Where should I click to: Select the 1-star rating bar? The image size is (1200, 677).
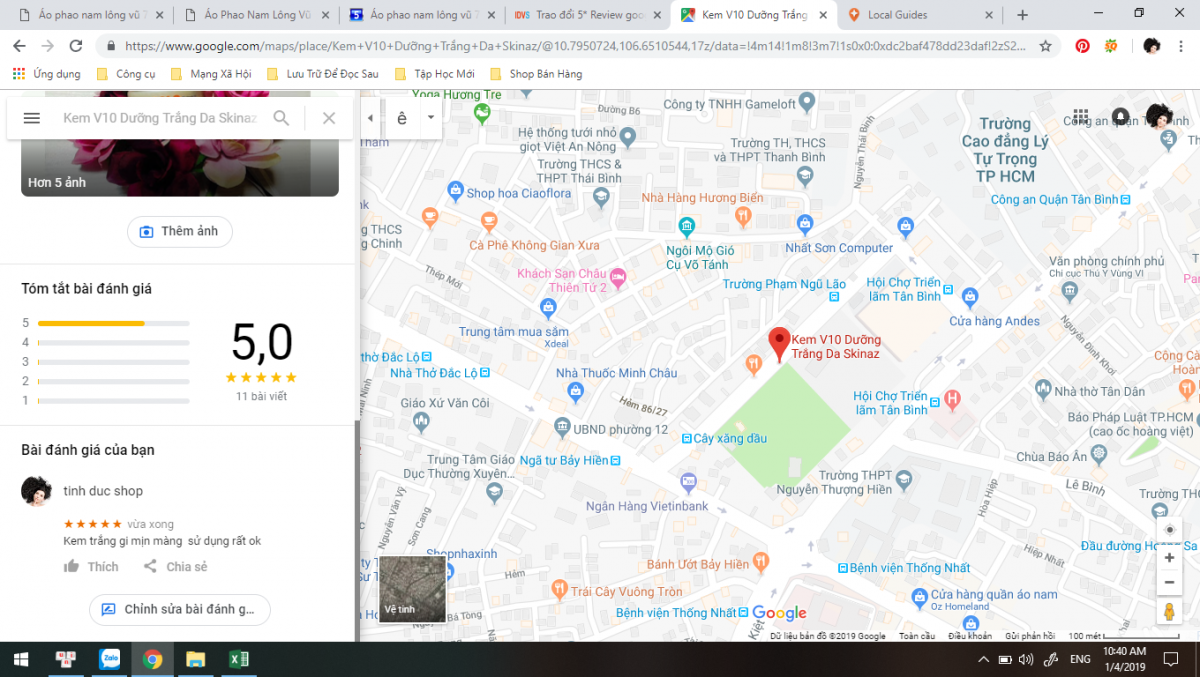pyautogui.click(x=113, y=400)
